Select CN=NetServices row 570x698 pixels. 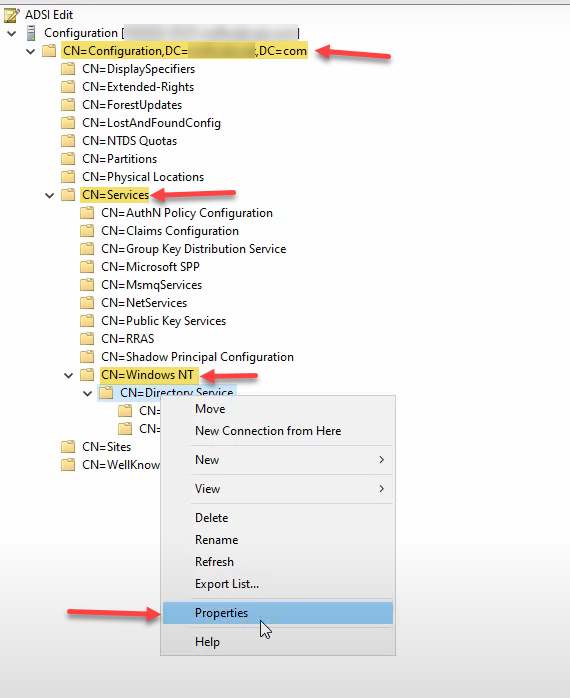[144, 303]
